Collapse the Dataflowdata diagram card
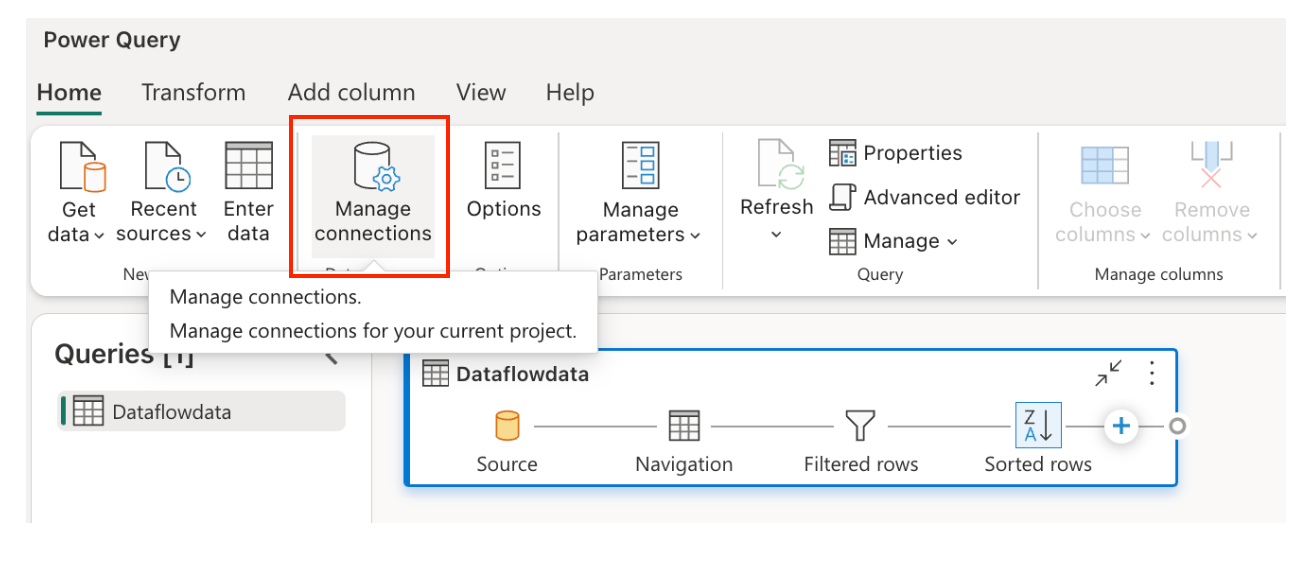 (x=1108, y=374)
